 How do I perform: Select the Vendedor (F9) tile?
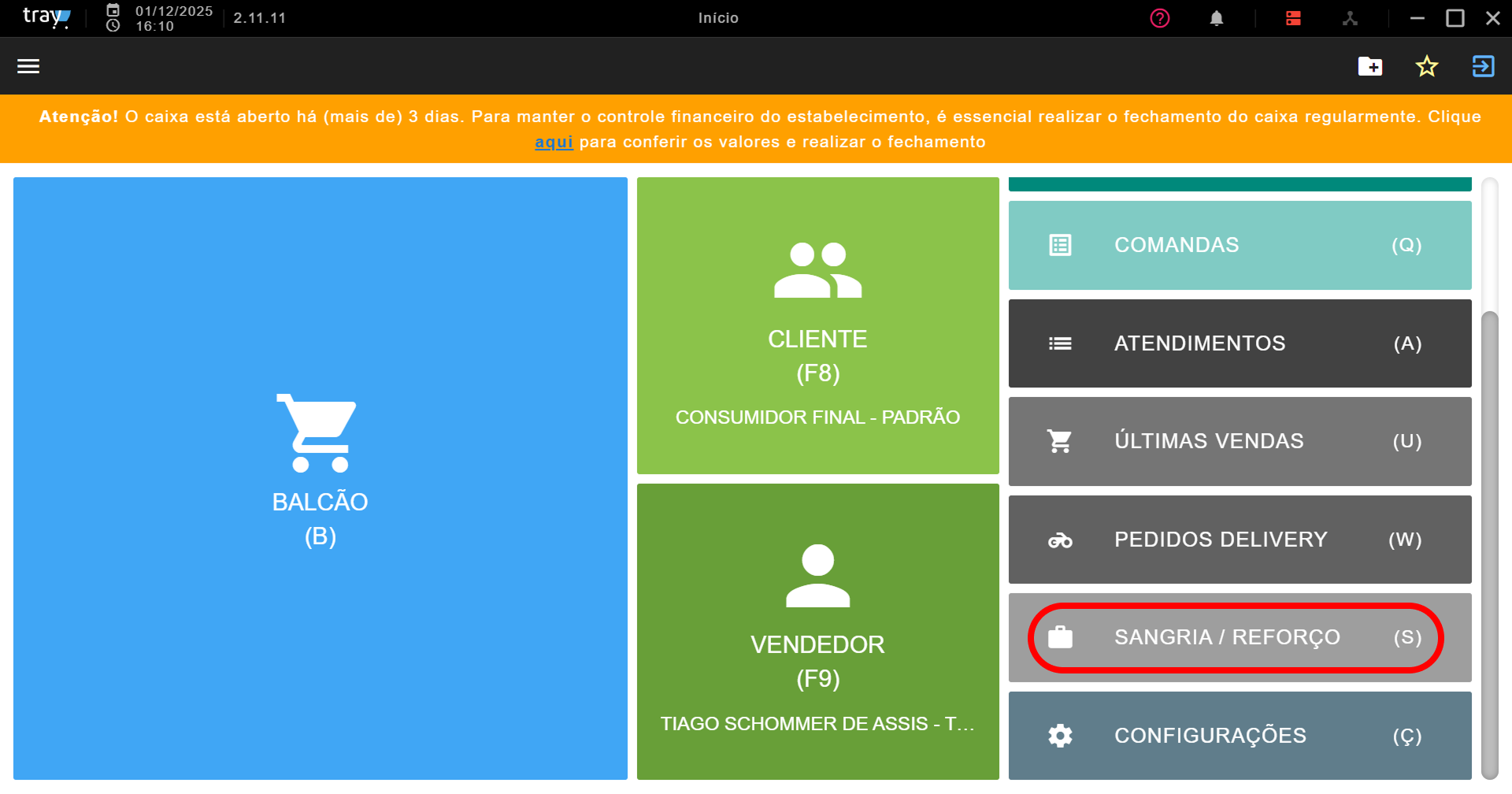(x=818, y=632)
